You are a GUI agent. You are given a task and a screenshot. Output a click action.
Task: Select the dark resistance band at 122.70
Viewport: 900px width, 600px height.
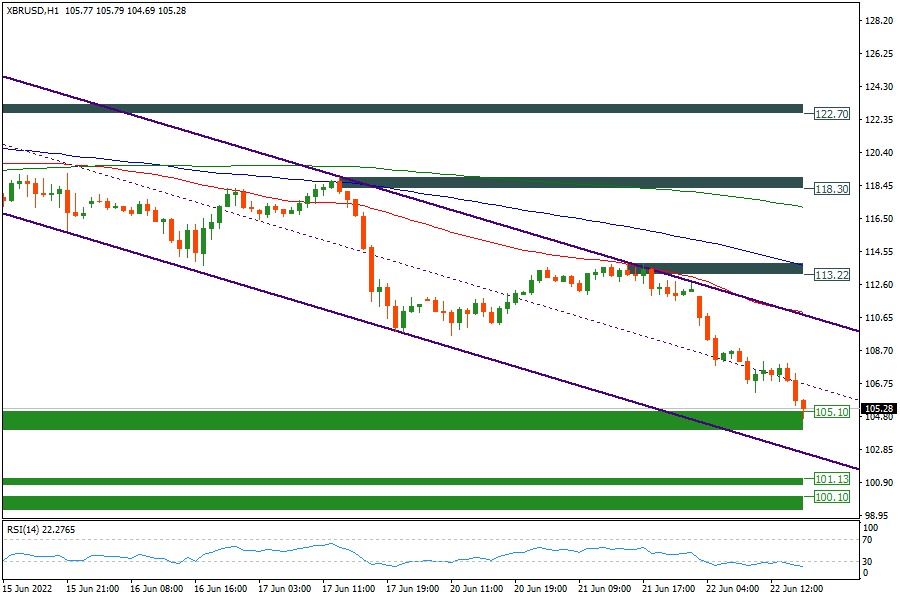click(400, 108)
